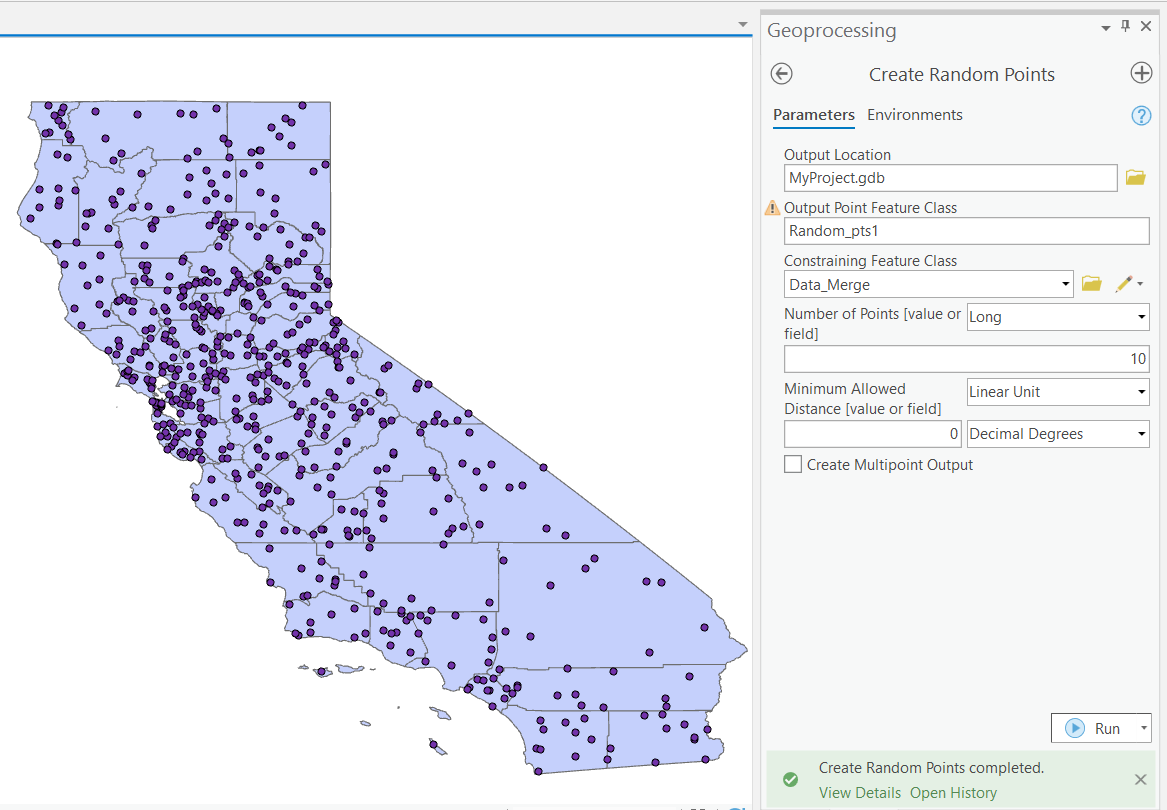Image resolution: width=1167 pixels, height=810 pixels.
Task: Enable Create Multipoint Output checkbox
Action: click(x=793, y=464)
